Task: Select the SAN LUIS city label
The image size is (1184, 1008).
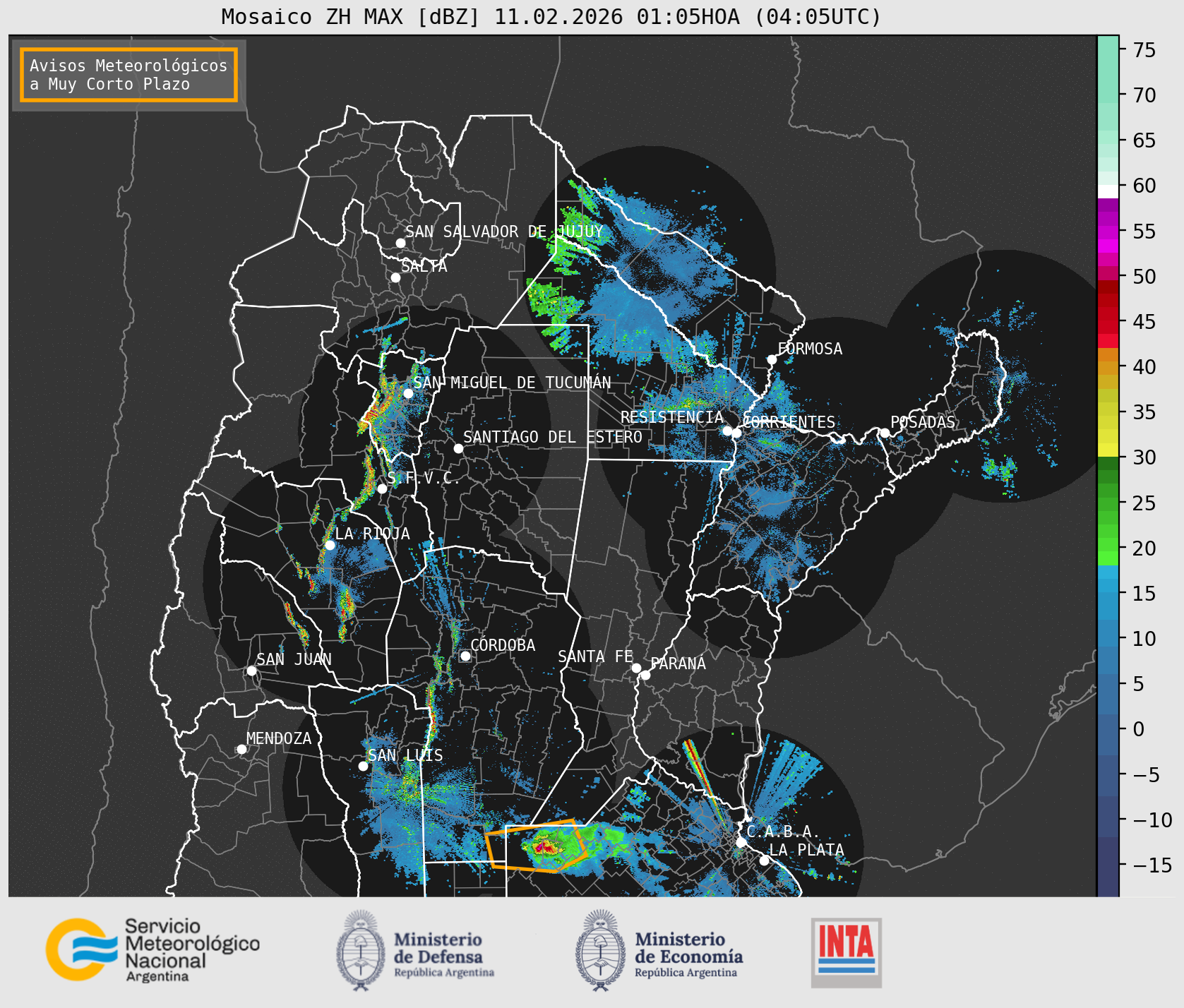Action: tap(405, 755)
